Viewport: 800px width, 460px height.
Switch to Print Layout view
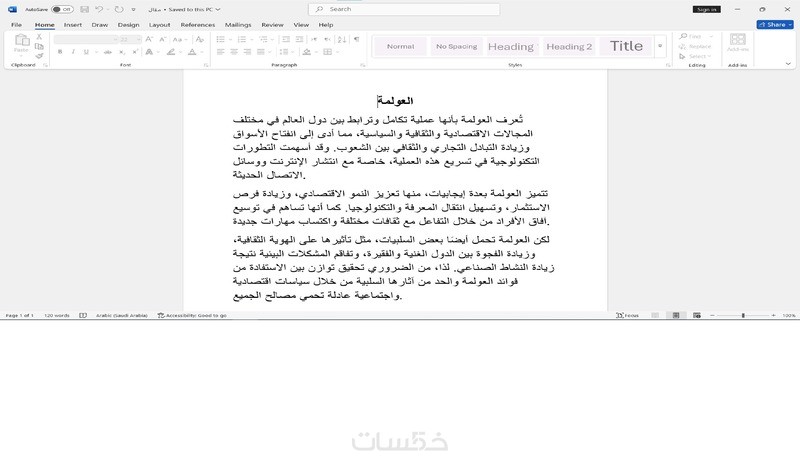pyautogui.click(x=676, y=316)
